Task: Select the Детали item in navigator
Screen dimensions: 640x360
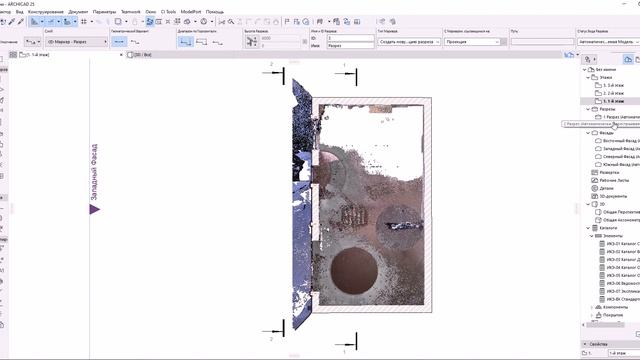Action: [x=602, y=188]
